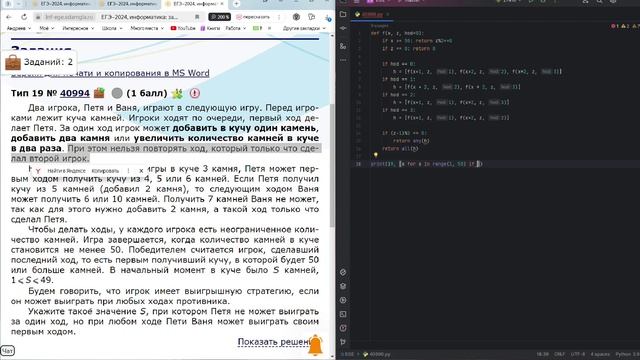Open PyCharm settings gear icon
The width and height of the screenshot is (640, 360).
click(x=613, y=2)
